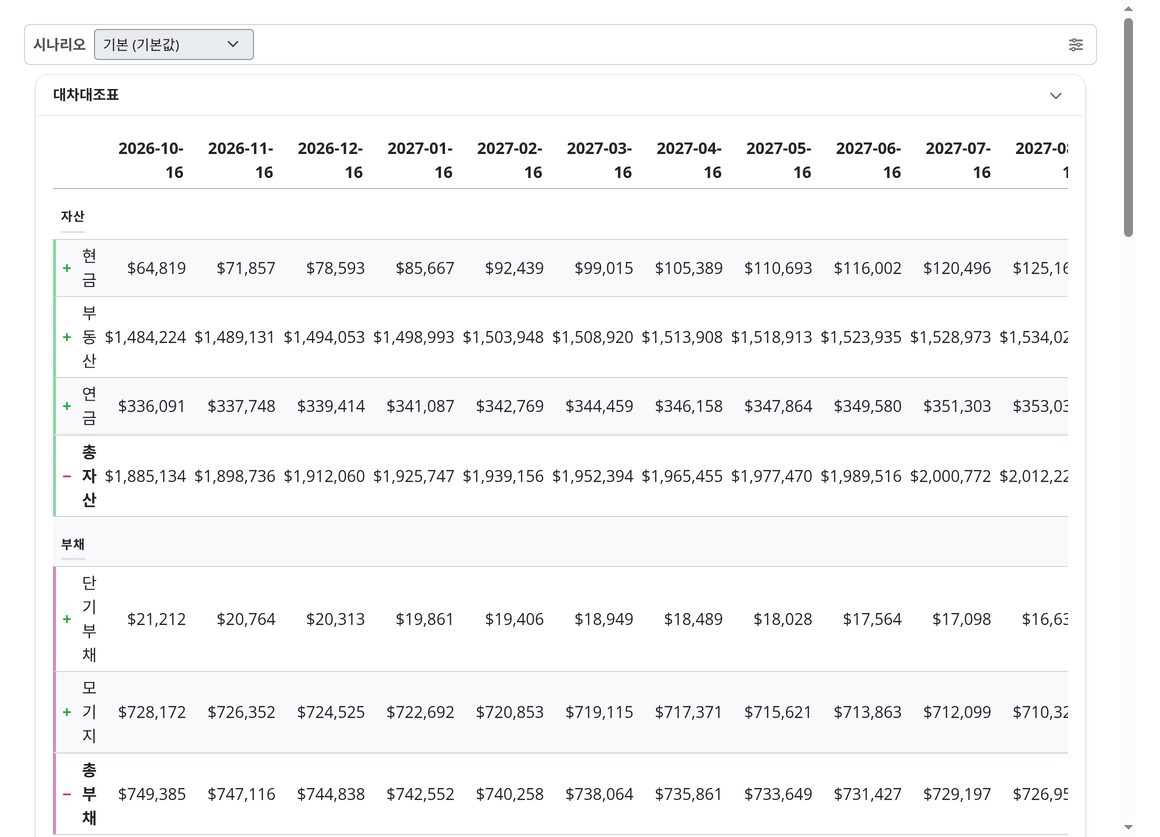
Task: Expand the 연금 row plus icon
Action: click(x=67, y=406)
